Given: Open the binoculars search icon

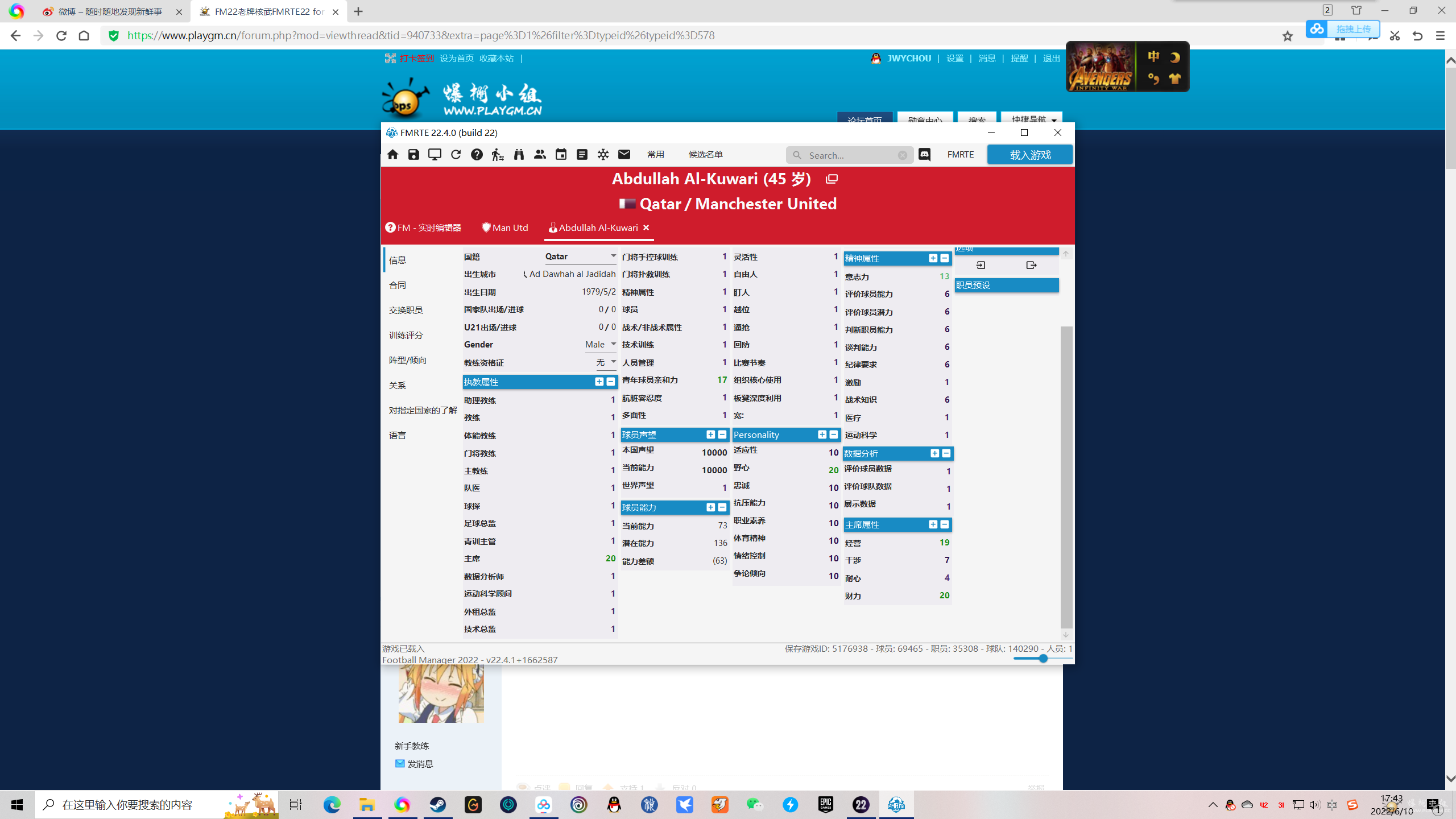Looking at the screenshot, I should click(519, 155).
